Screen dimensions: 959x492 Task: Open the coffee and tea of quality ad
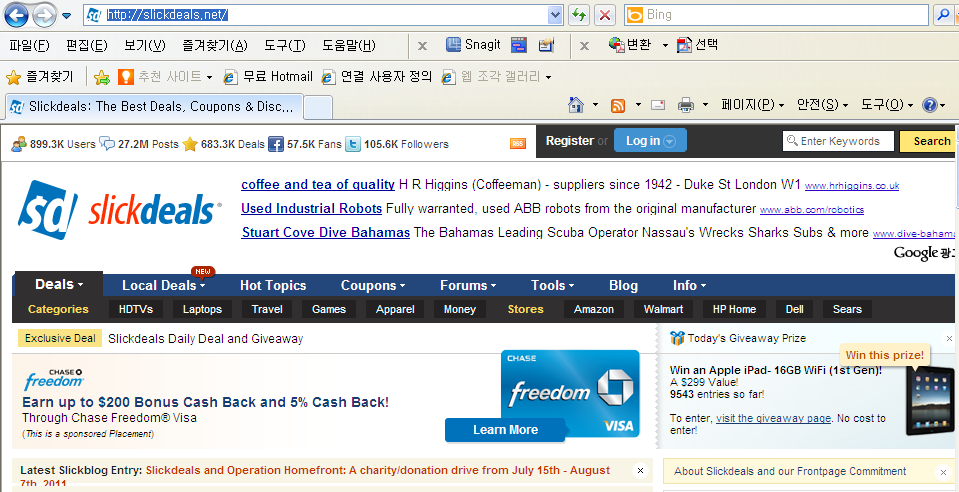[x=318, y=185]
